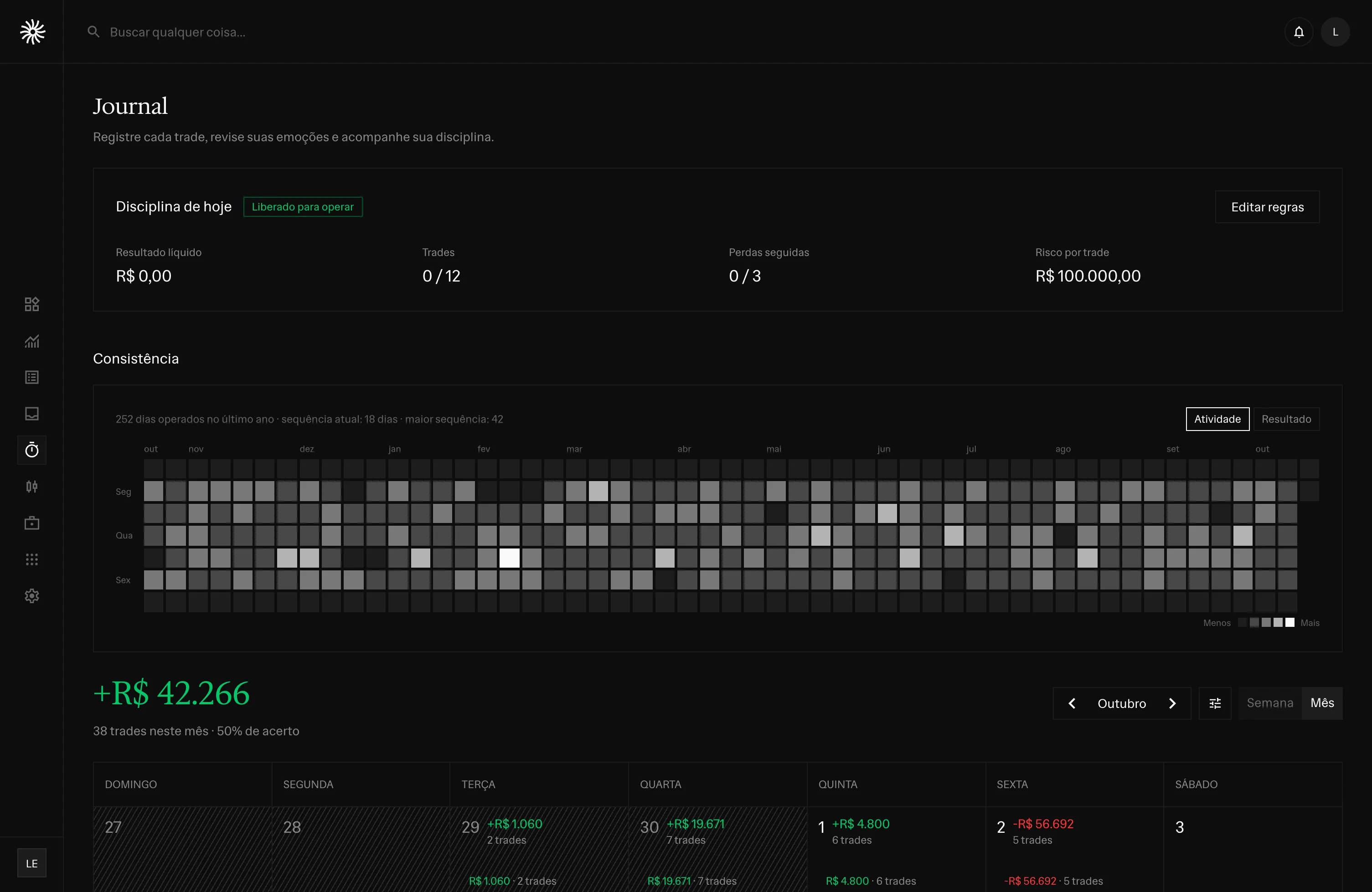This screenshot has width=1372, height=892.
Task: Click the Consistência section heading
Action: (x=135, y=359)
